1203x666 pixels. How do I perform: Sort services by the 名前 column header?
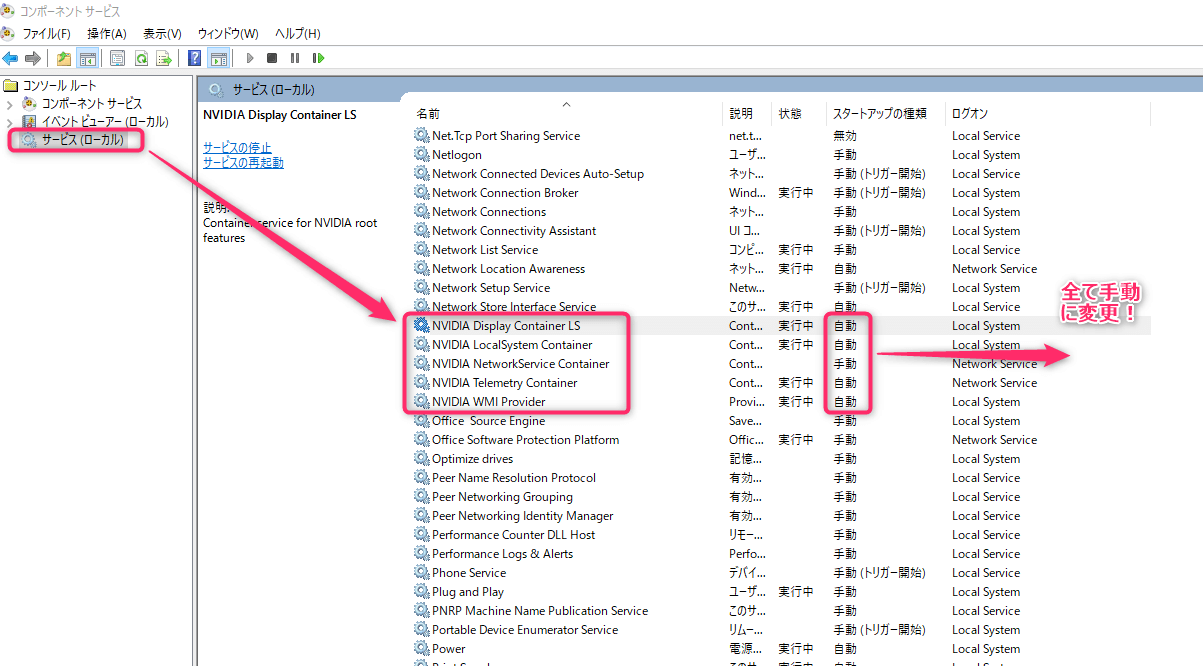click(428, 114)
